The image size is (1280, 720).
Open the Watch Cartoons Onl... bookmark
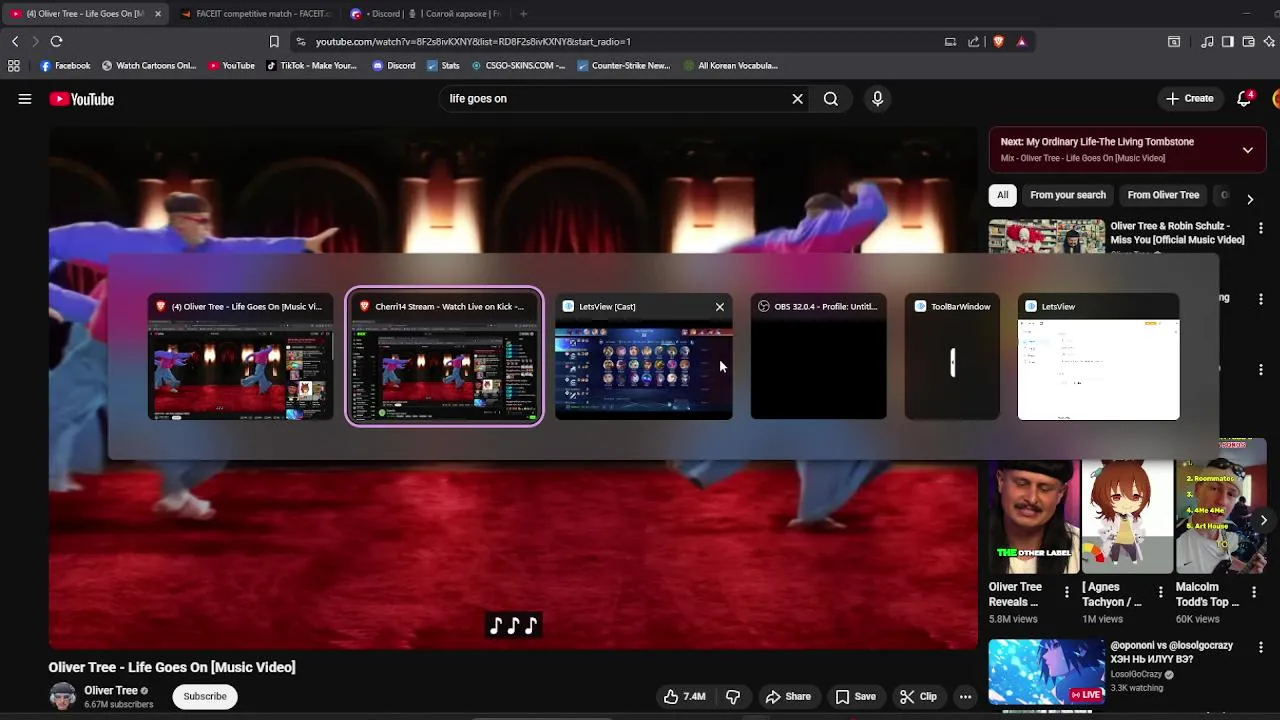pos(149,66)
